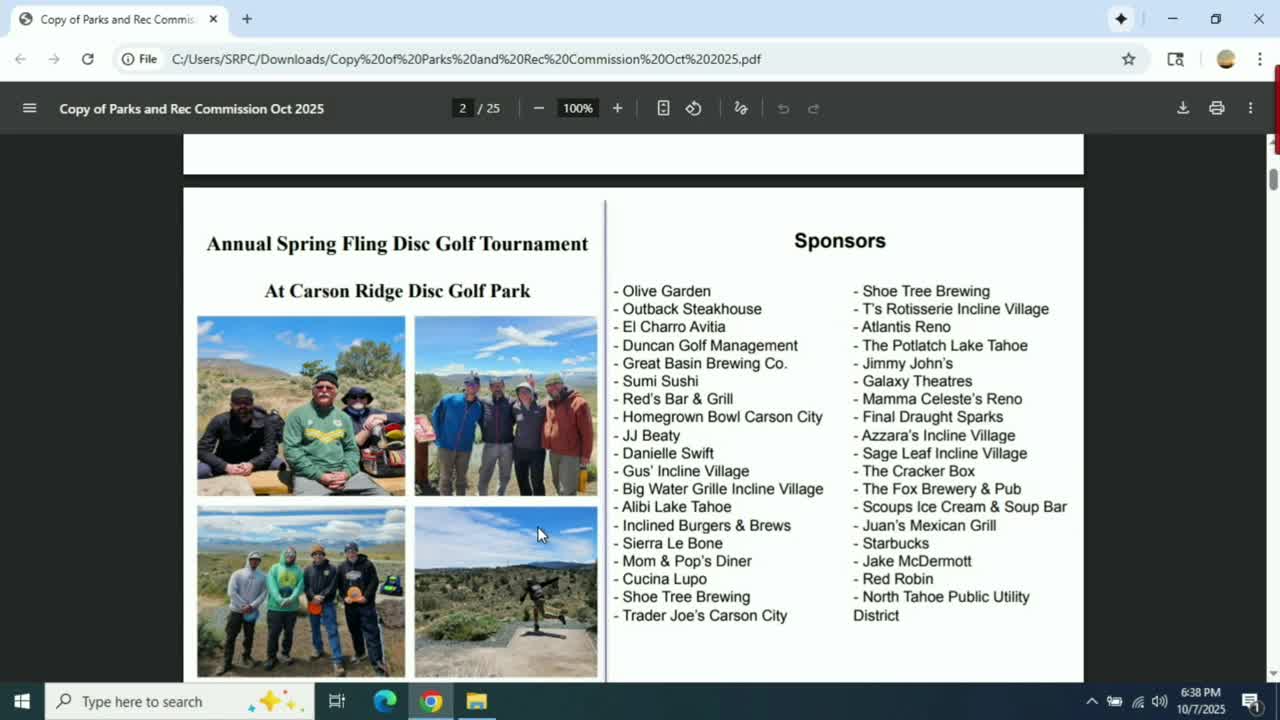Show hidden system tray icons

pos(1092,701)
